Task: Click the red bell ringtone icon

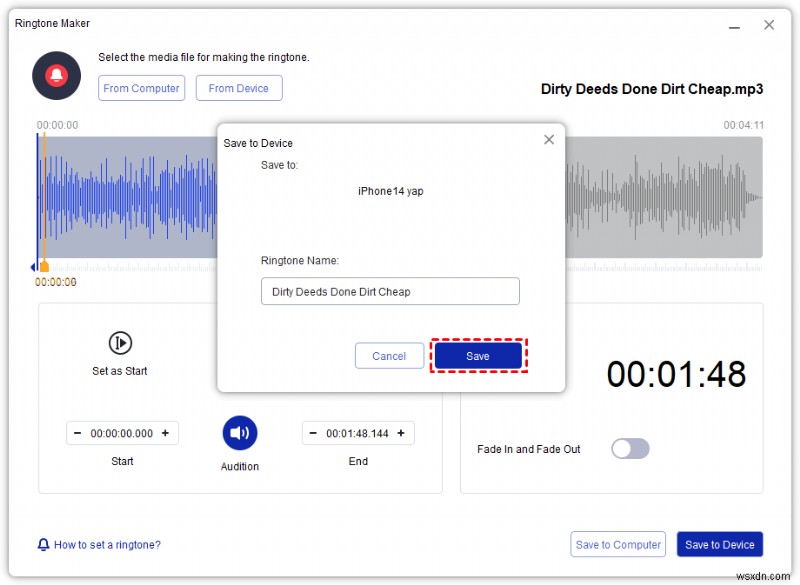Action: (56, 75)
